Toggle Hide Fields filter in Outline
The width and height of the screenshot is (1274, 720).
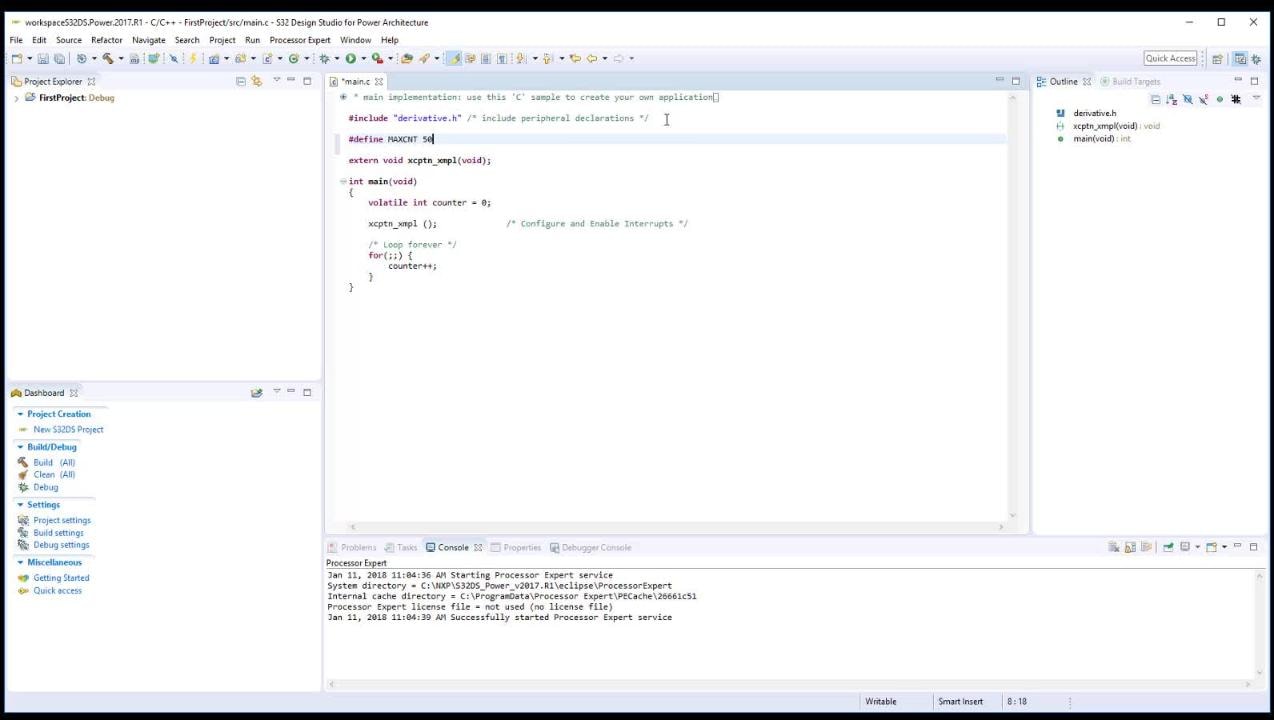tap(1187, 99)
